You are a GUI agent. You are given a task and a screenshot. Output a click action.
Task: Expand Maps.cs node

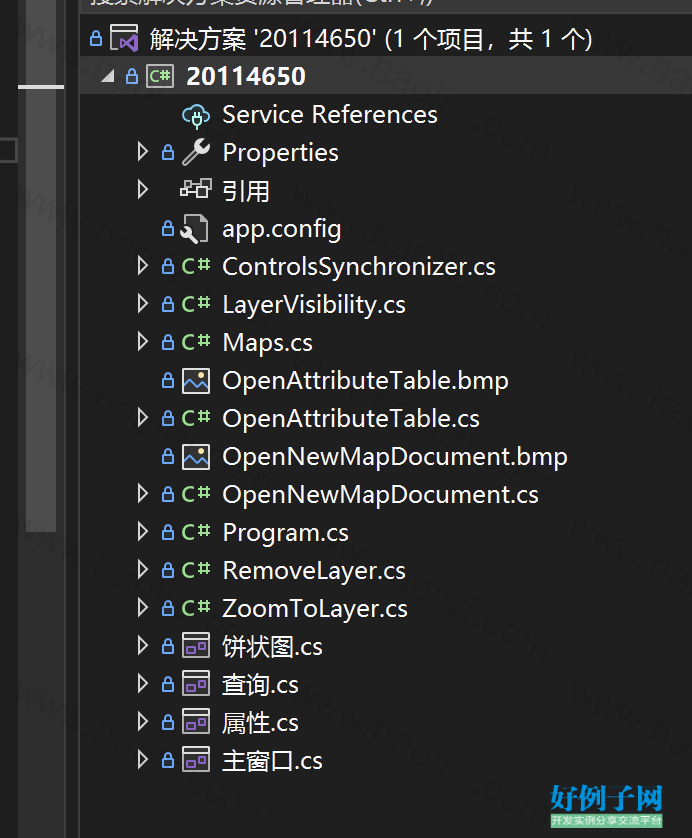tap(143, 342)
